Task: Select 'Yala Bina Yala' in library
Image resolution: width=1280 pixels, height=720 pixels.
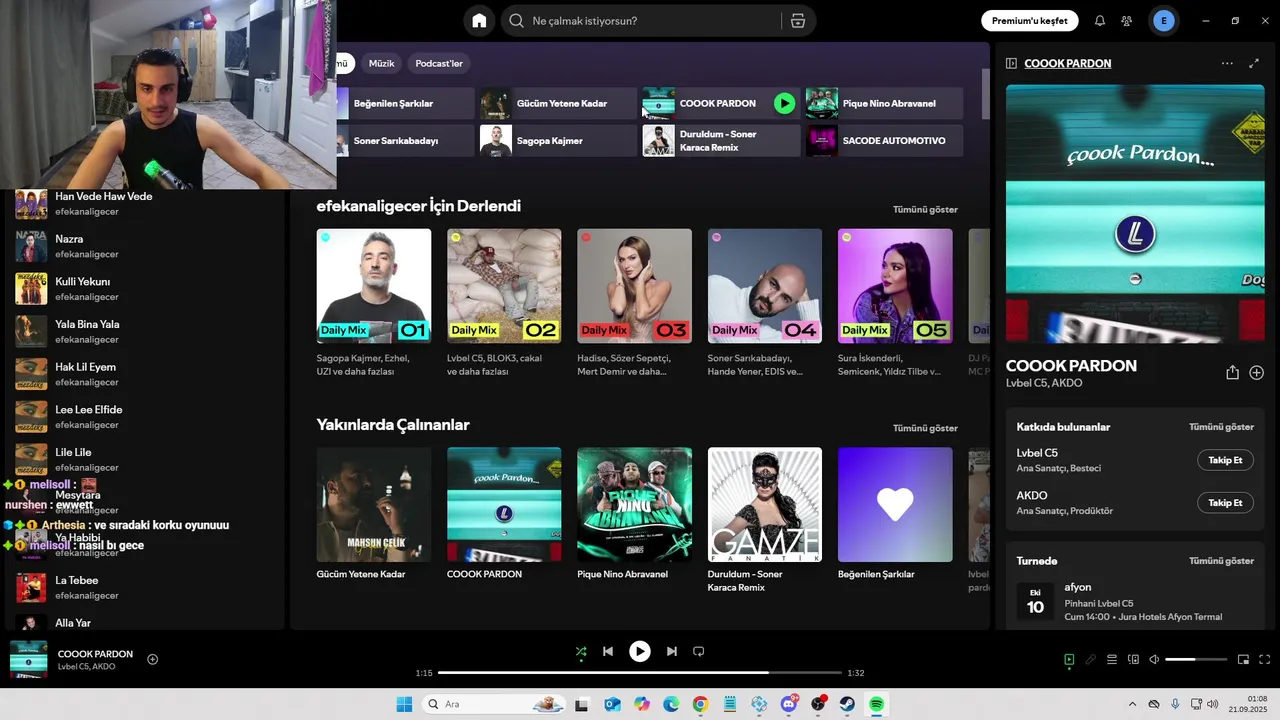Action: click(145, 331)
